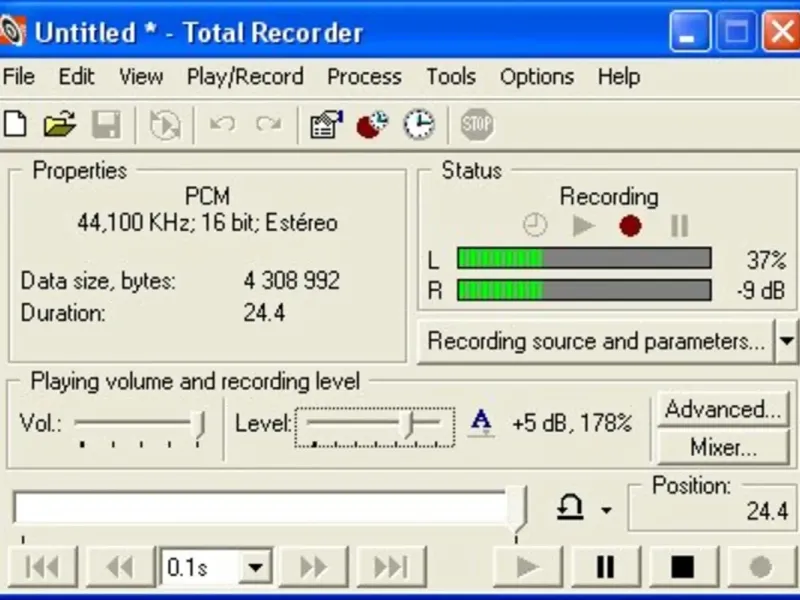Screen dimensions: 800x600
Task: Pause the recording with the bottom pause button
Action: pyautogui.click(x=606, y=567)
